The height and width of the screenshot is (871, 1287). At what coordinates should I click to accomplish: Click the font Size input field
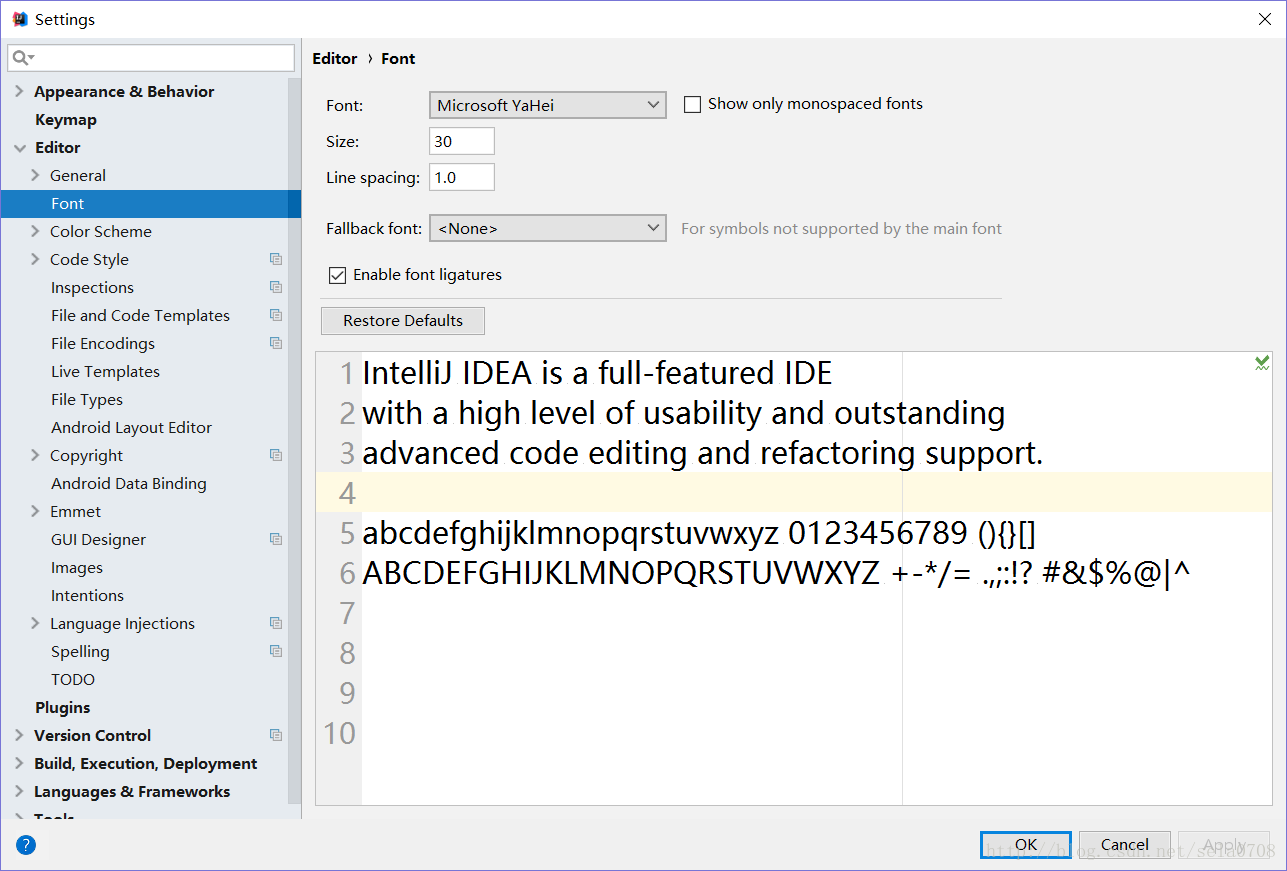462,141
